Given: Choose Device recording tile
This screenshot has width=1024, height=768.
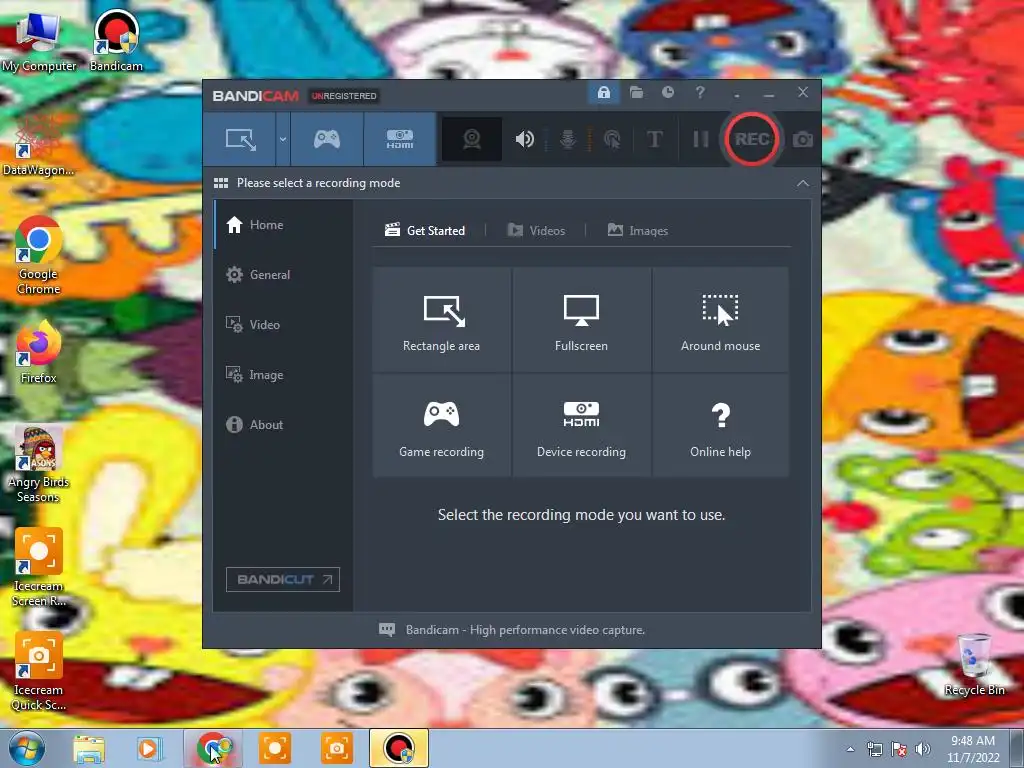Looking at the screenshot, I should tap(581, 425).
